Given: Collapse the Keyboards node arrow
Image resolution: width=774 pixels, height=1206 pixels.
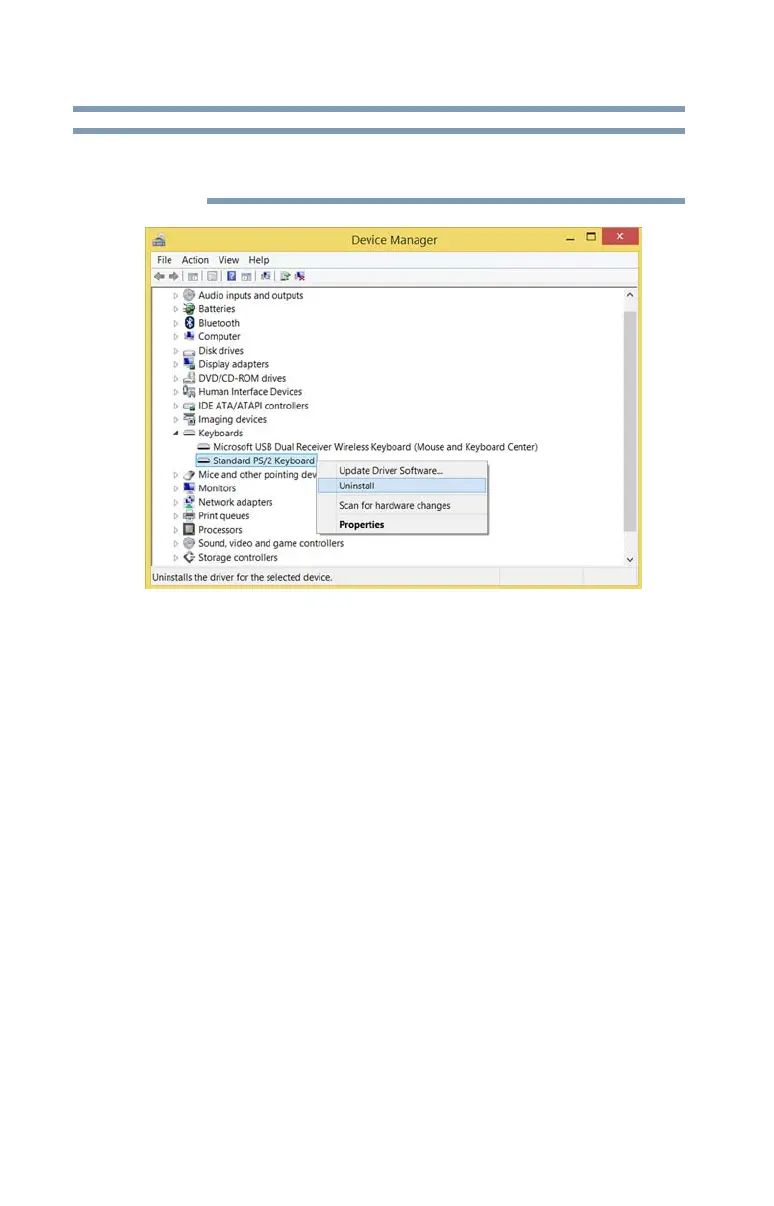Looking at the screenshot, I should tap(176, 434).
